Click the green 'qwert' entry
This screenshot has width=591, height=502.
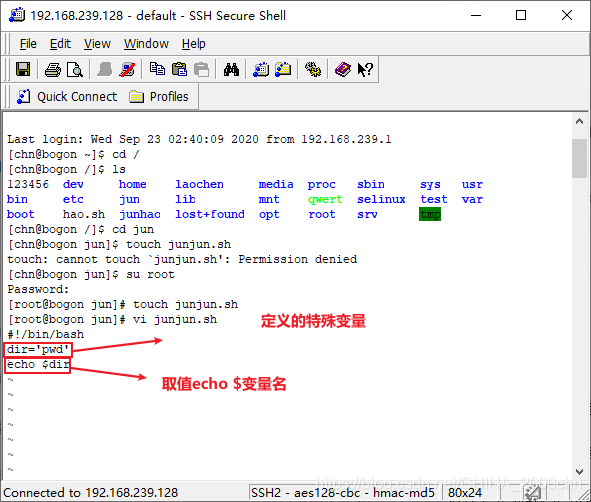click(325, 199)
